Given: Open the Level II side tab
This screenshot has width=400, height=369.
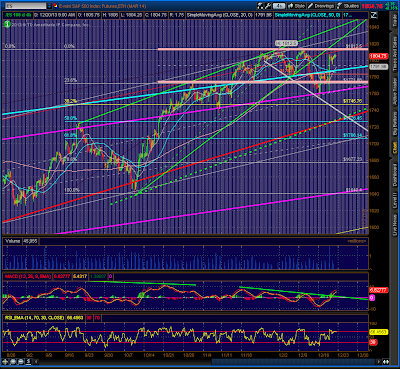Looking at the screenshot, I should (x=395, y=201).
